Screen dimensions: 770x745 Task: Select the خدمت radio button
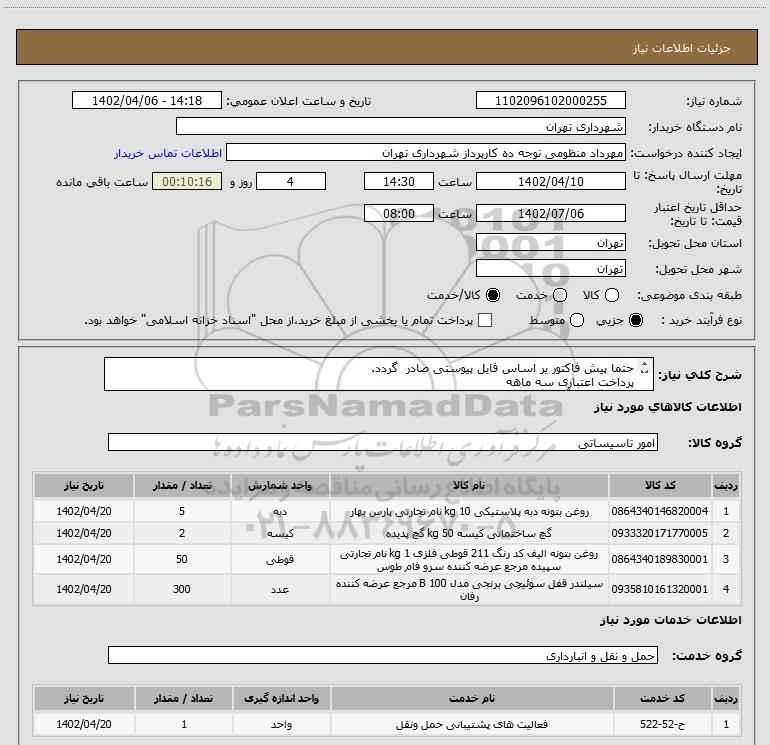click(560, 295)
